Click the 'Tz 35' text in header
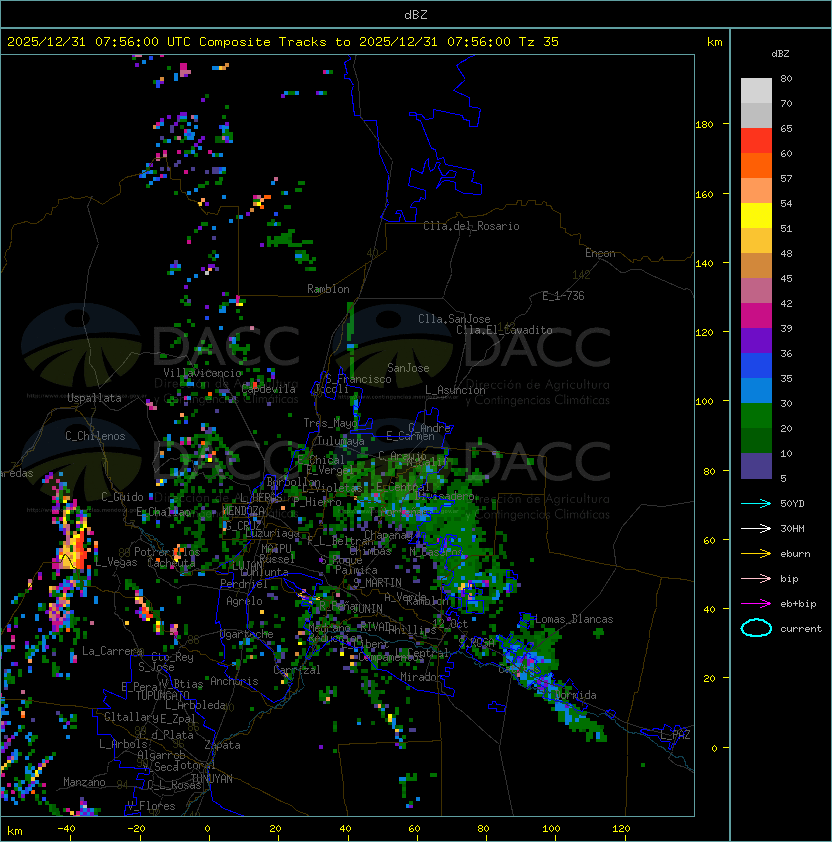 (539, 42)
